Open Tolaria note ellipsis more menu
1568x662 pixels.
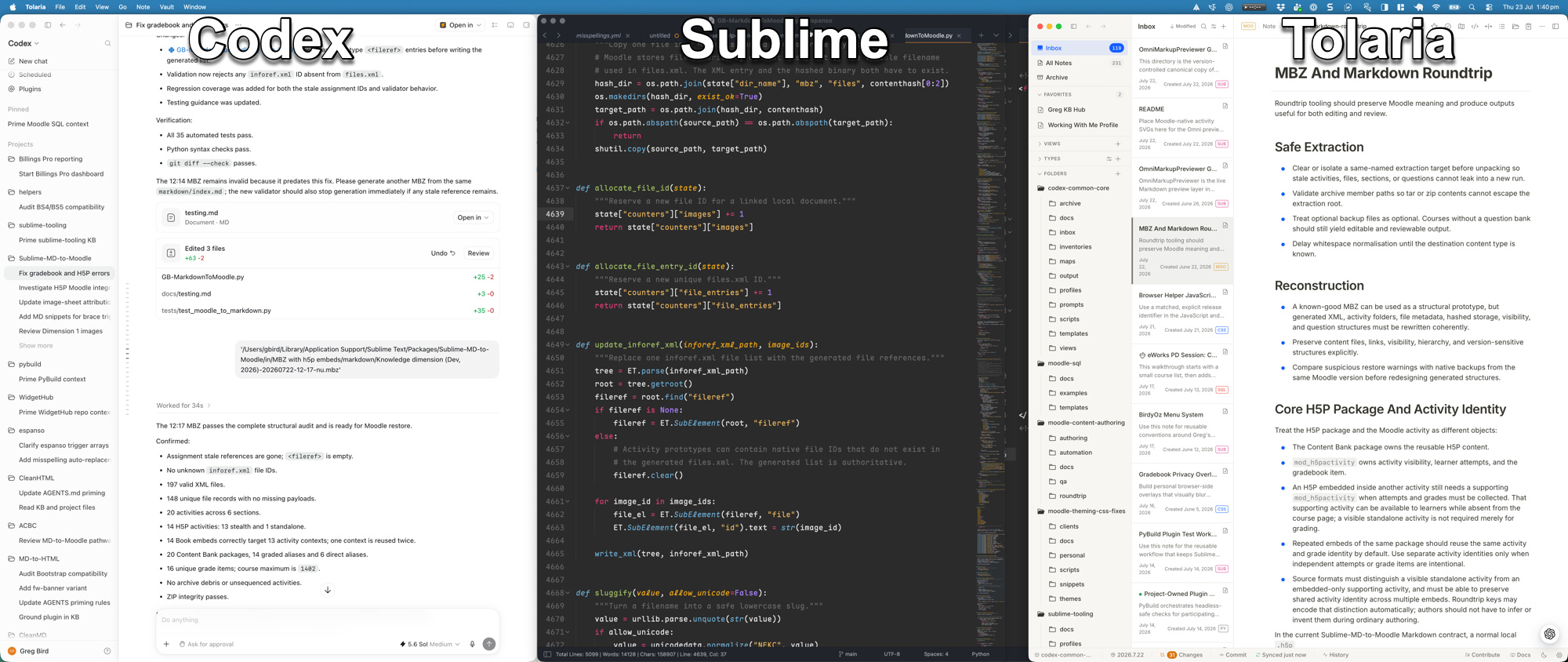point(1541,26)
